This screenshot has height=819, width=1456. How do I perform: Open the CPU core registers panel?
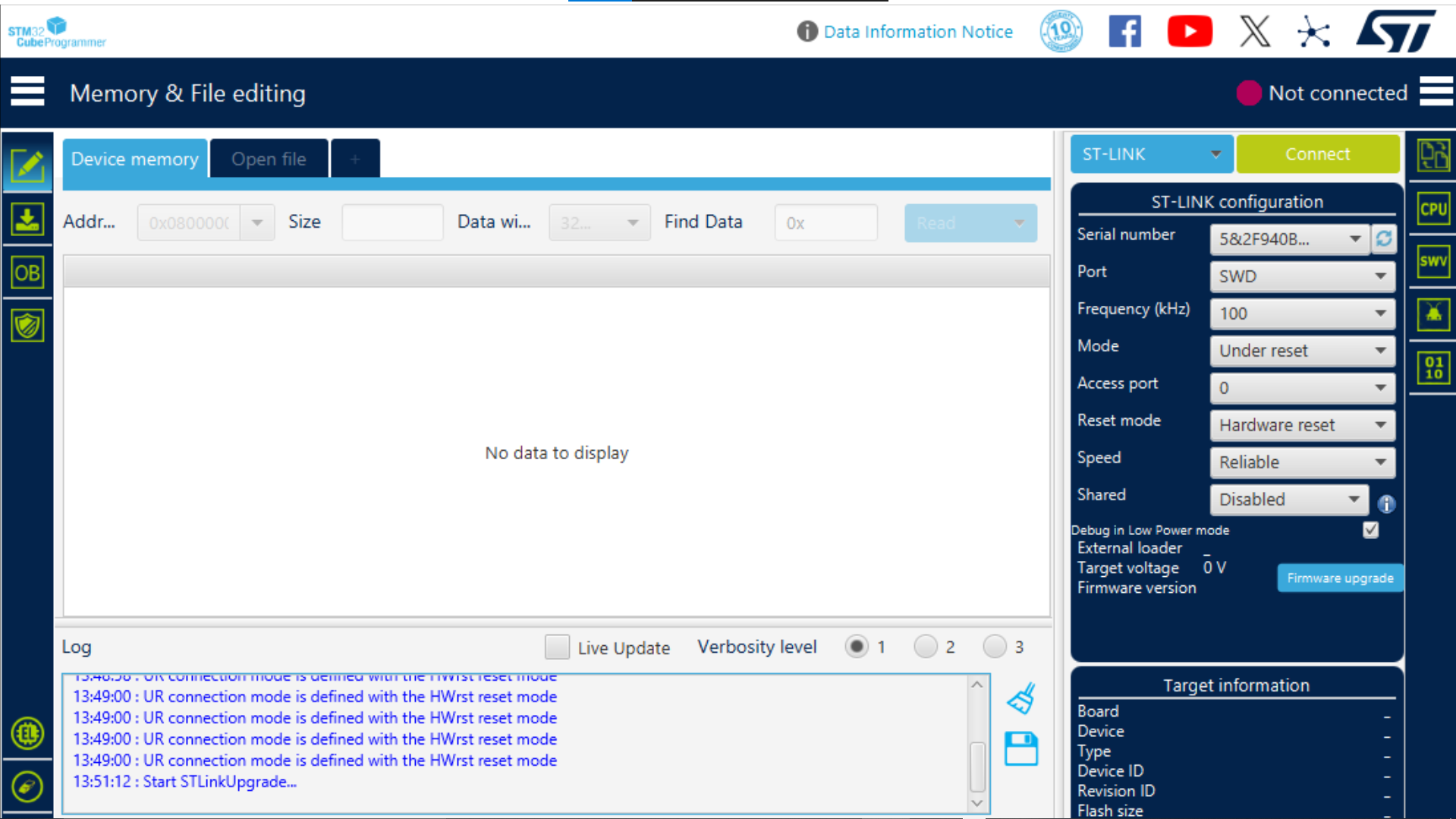tap(1432, 209)
